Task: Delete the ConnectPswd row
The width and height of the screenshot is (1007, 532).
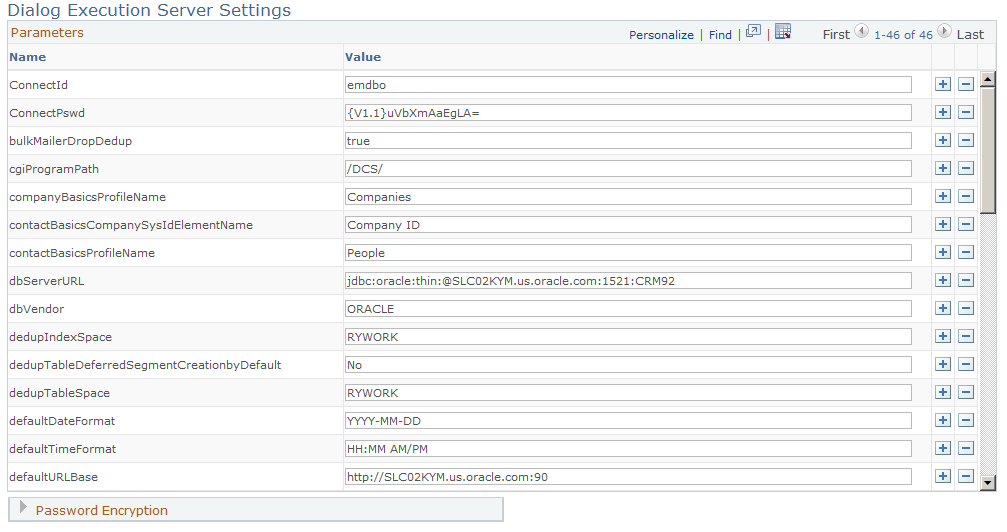Action: pos(966,112)
